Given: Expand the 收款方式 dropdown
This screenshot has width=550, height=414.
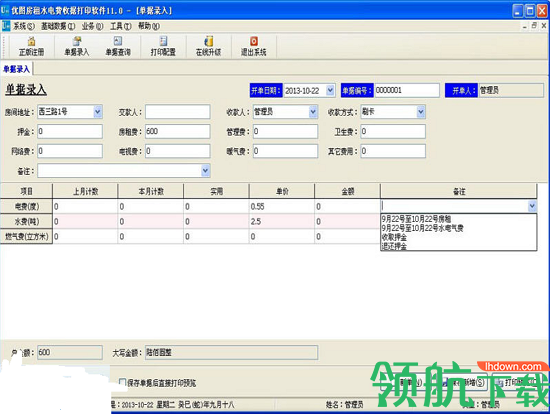Looking at the screenshot, I should (x=421, y=112).
